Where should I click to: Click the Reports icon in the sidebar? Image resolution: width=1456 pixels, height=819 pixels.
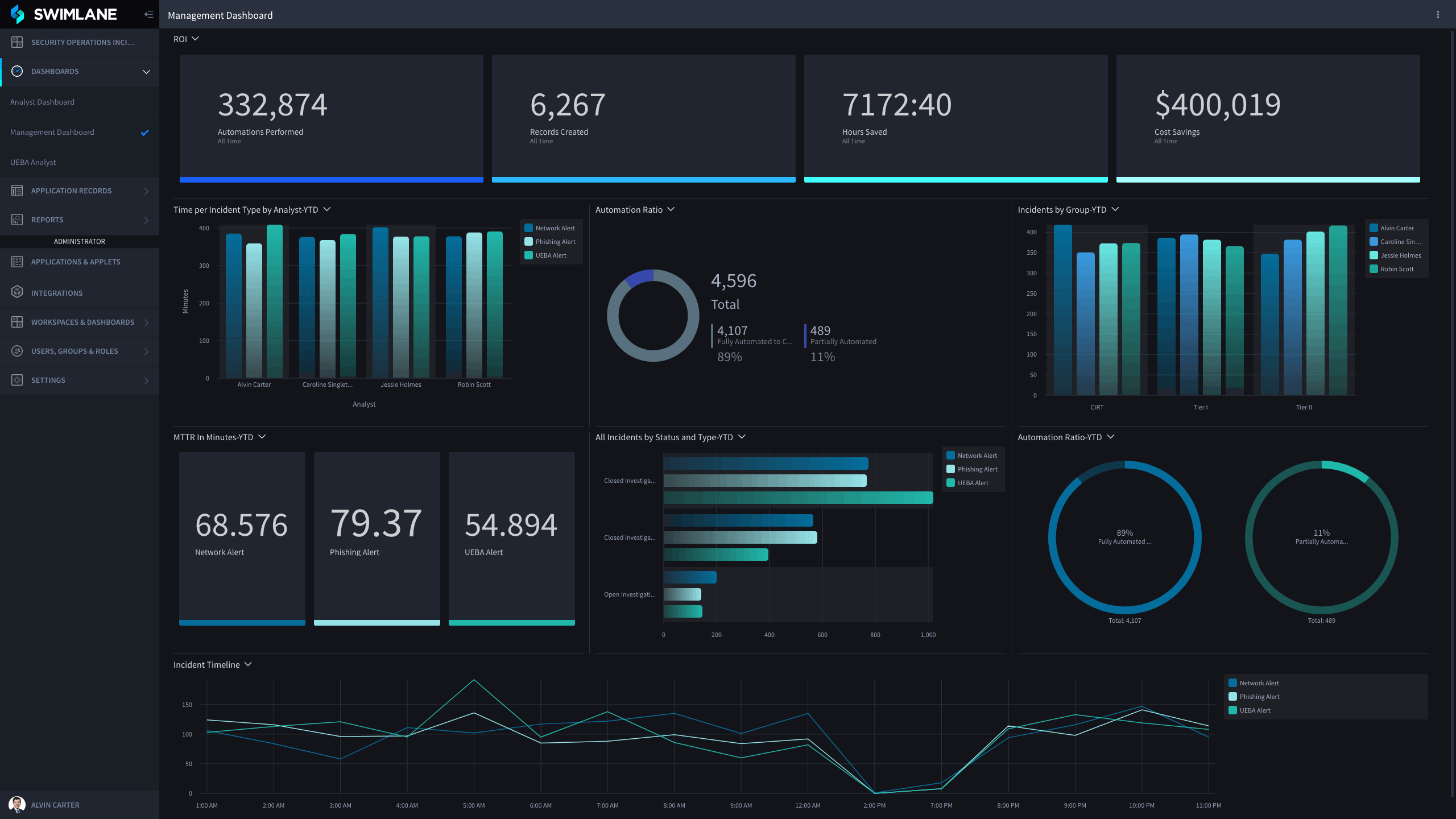[17, 220]
